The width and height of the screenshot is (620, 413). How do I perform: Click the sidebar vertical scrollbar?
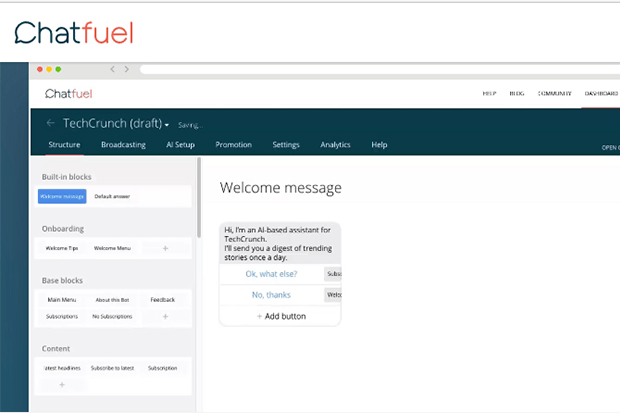(x=199, y=198)
